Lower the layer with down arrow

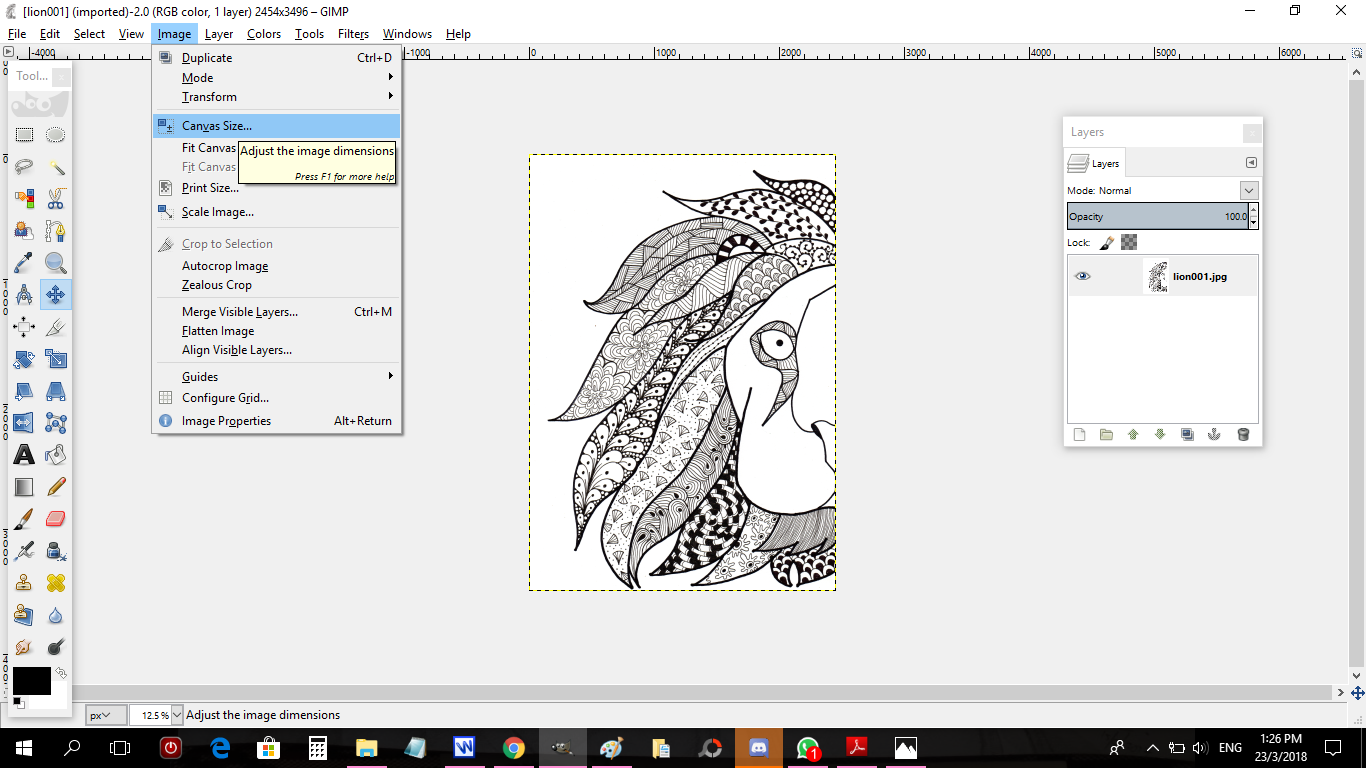[1160, 434]
